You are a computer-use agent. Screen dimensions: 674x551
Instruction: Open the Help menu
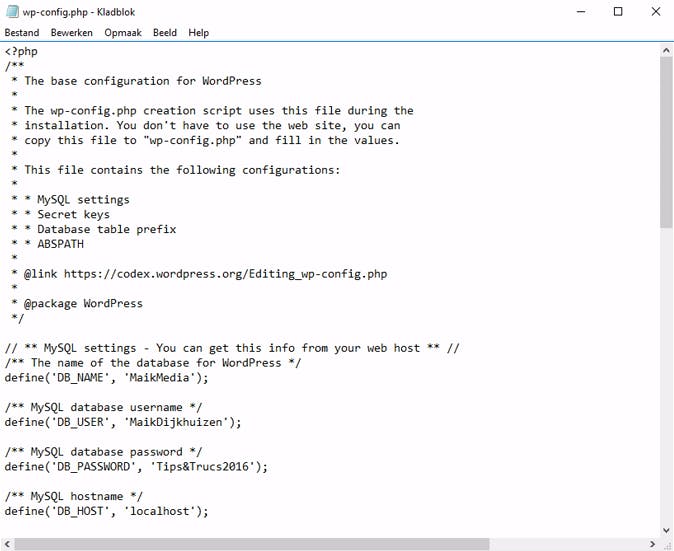(x=199, y=32)
